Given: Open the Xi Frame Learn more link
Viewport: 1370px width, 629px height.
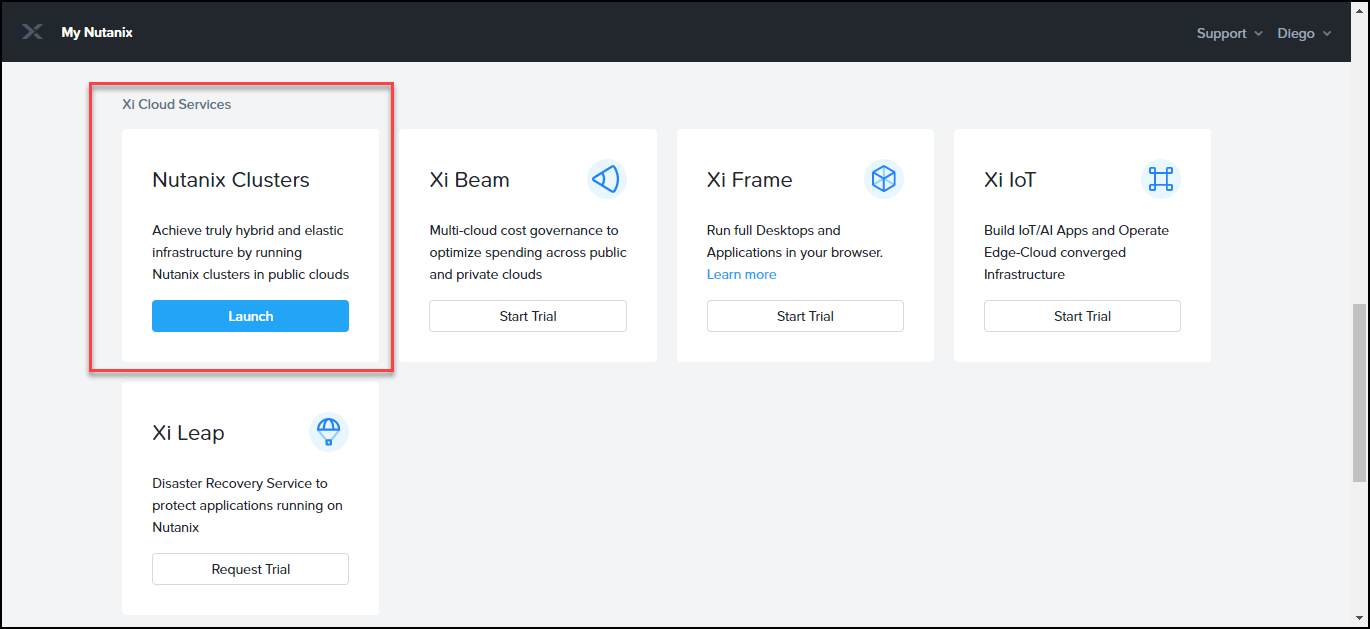Looking at the screenshot, I should (741, 274).
